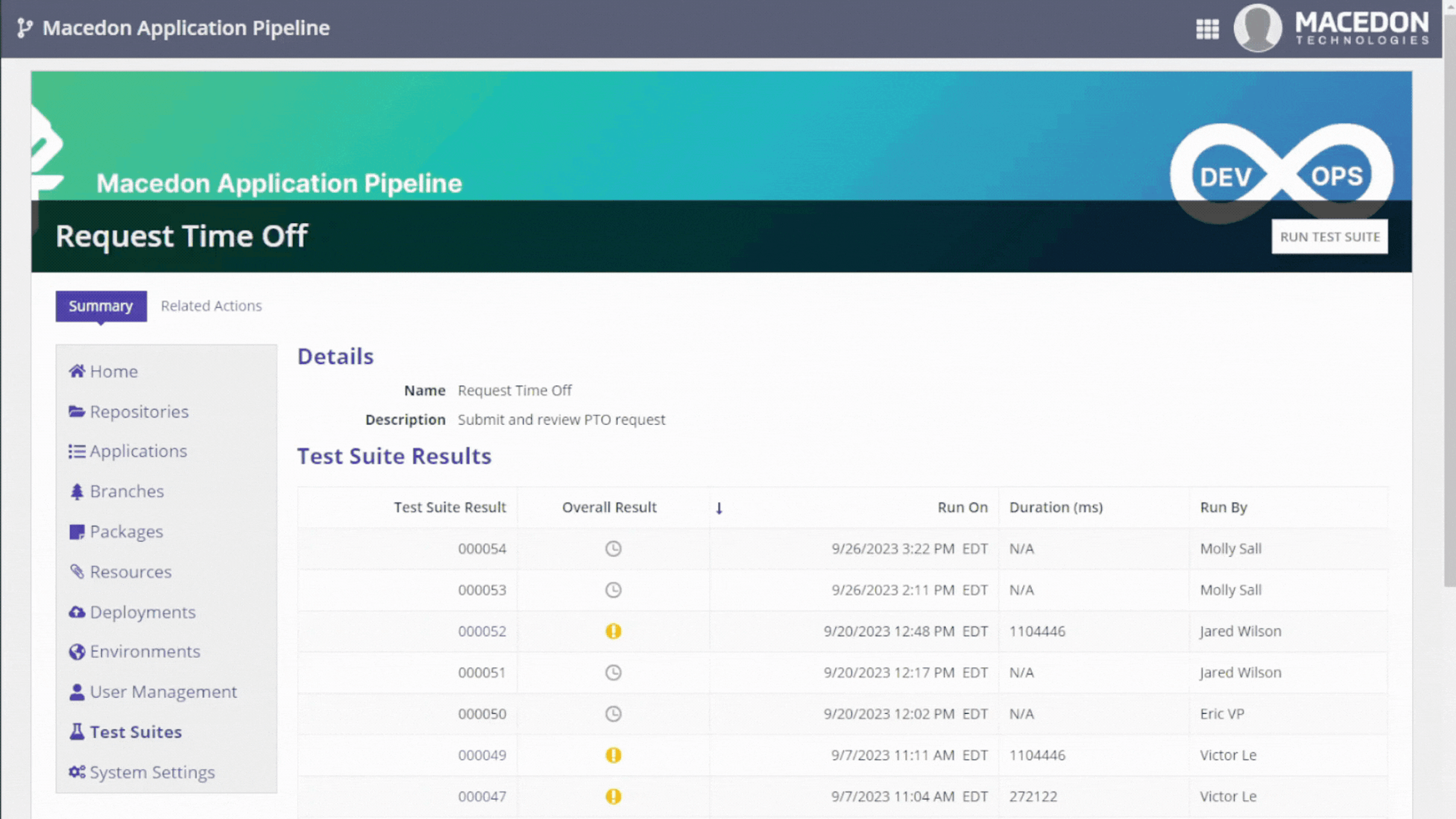Viewport: 1456px width, 819px height.
Task: Sort by Run On column header
Action: pos(963,508)
